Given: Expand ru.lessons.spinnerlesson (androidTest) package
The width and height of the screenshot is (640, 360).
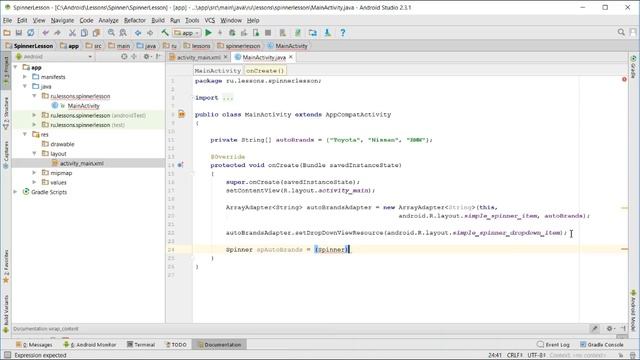Looking at the screenshot, I should coord(35,115).
